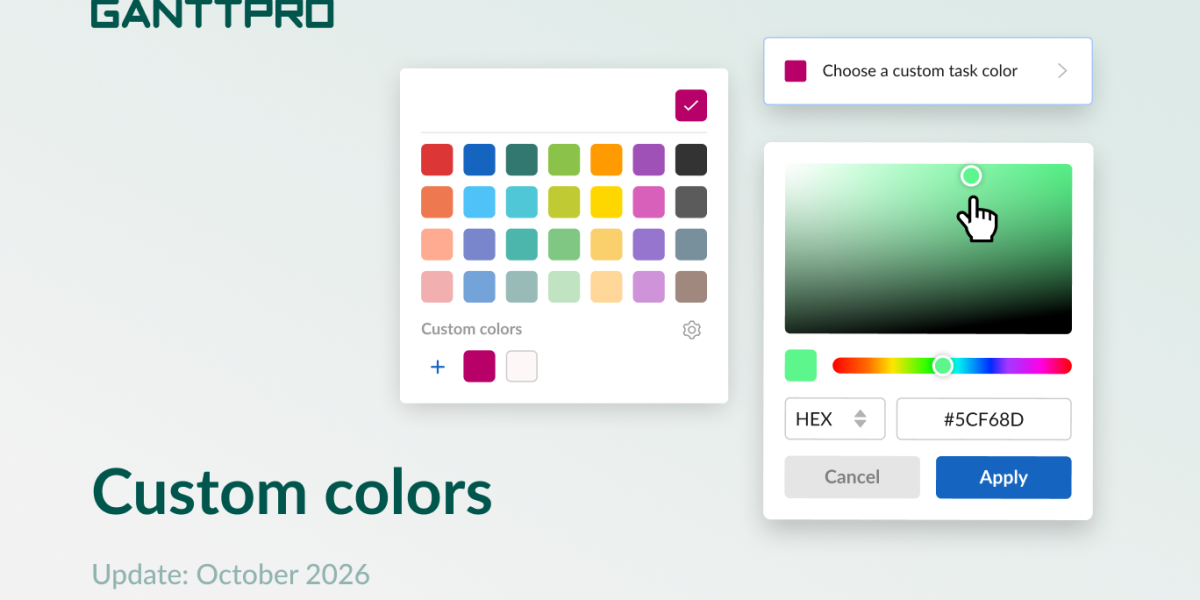This screenshot has width=1200, height=600.
Task: Select the sky blue swatch in second row
Action: click(x=479, y=202)
